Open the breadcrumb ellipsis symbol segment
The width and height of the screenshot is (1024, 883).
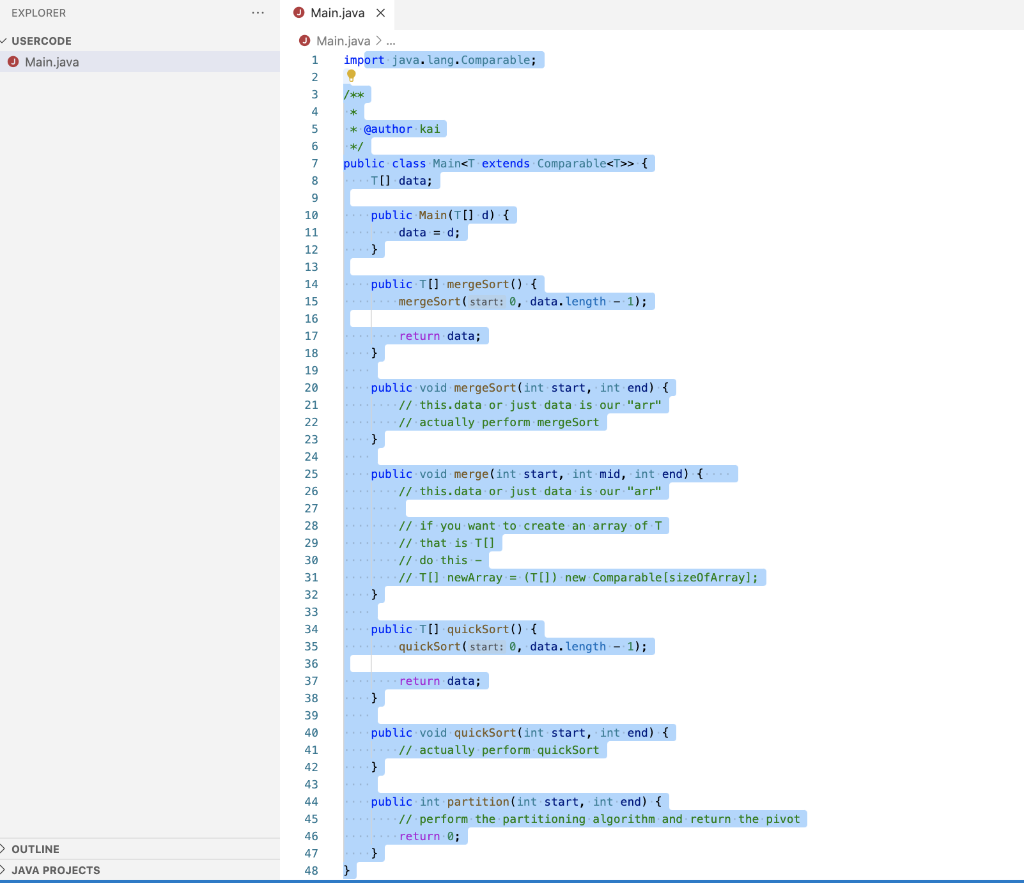pos(391,40)
